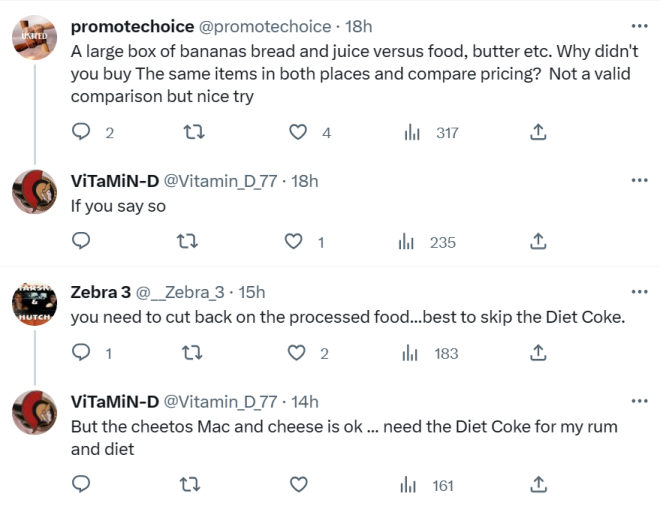Open more options on "If you say so" tweet
Viewport: 660px width, 509px height.
coord(640,180)
